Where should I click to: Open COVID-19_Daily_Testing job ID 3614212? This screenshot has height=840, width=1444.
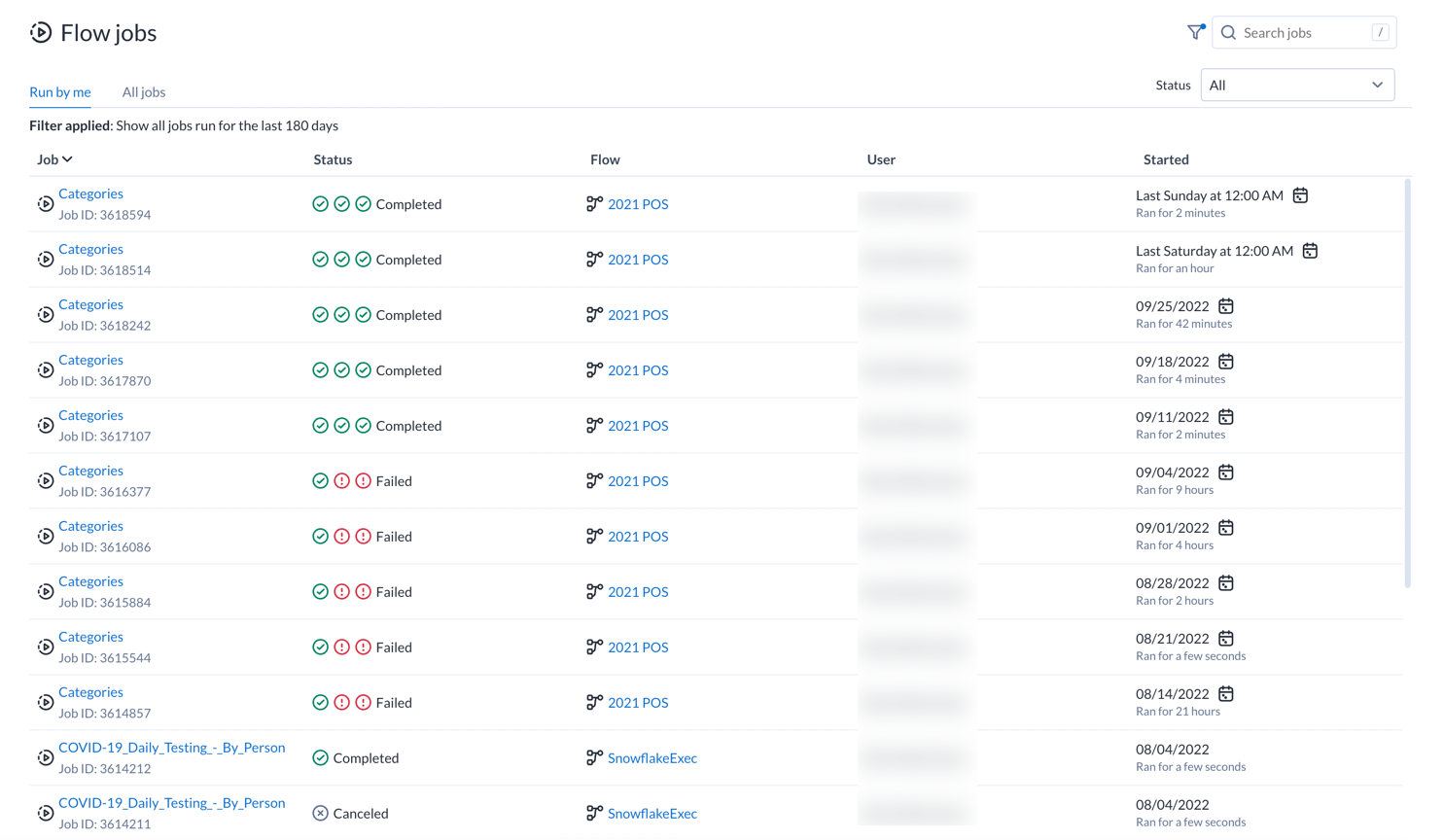171,748
